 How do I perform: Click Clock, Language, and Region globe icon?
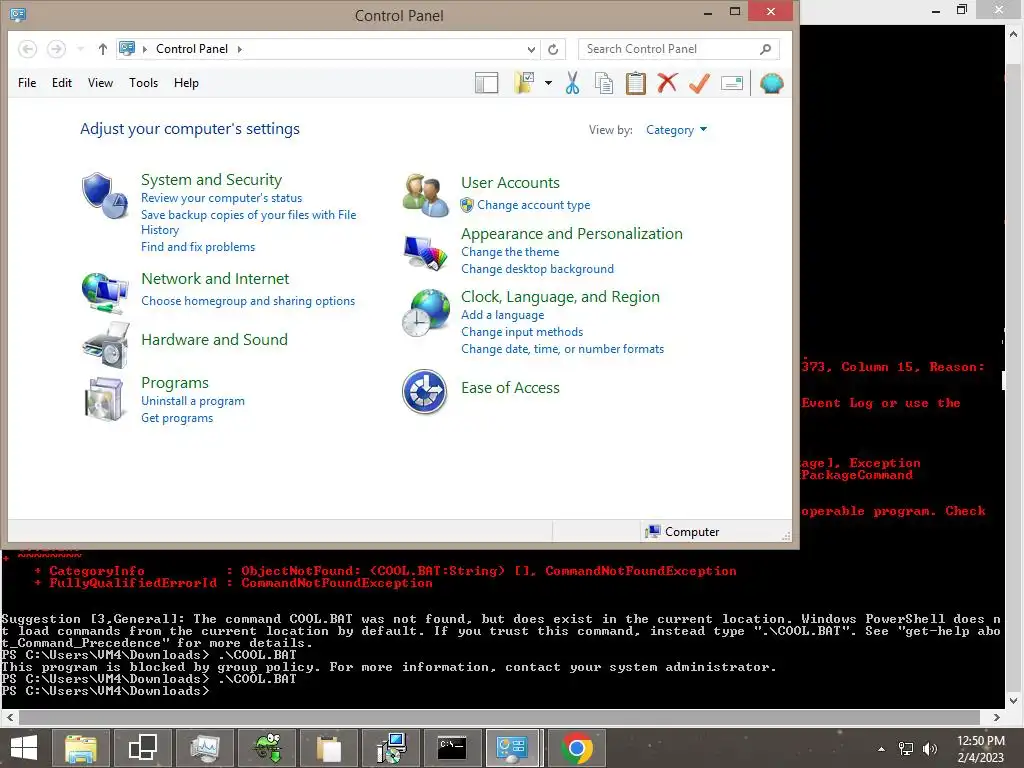coord(426,313)
